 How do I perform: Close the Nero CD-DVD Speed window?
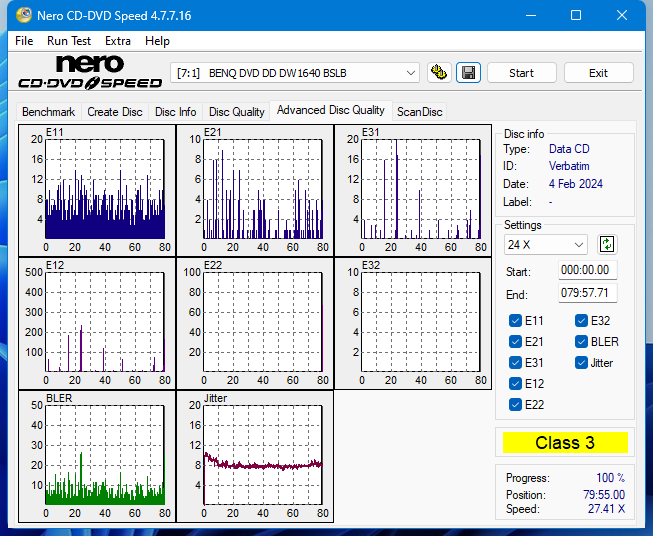tap(622, 15)
